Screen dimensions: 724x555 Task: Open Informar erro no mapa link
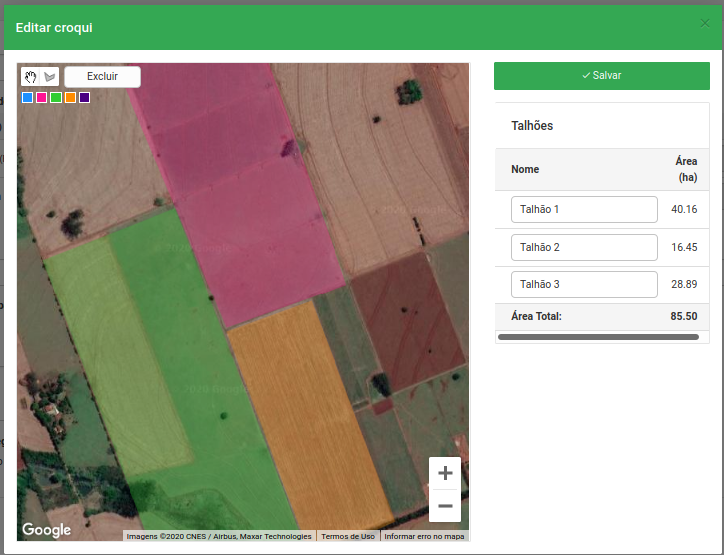(x=424, y=536)
